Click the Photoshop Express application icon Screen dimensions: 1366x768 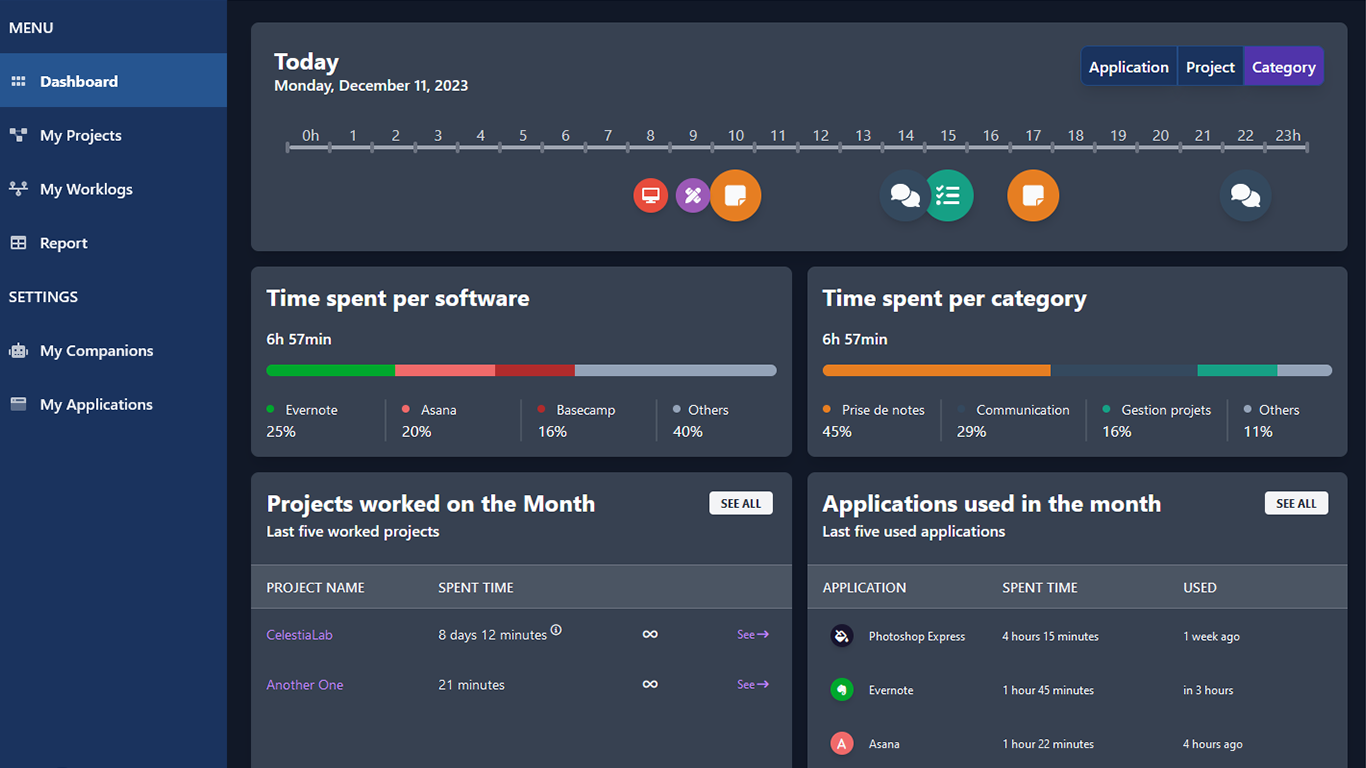click(x=841, y=634)
